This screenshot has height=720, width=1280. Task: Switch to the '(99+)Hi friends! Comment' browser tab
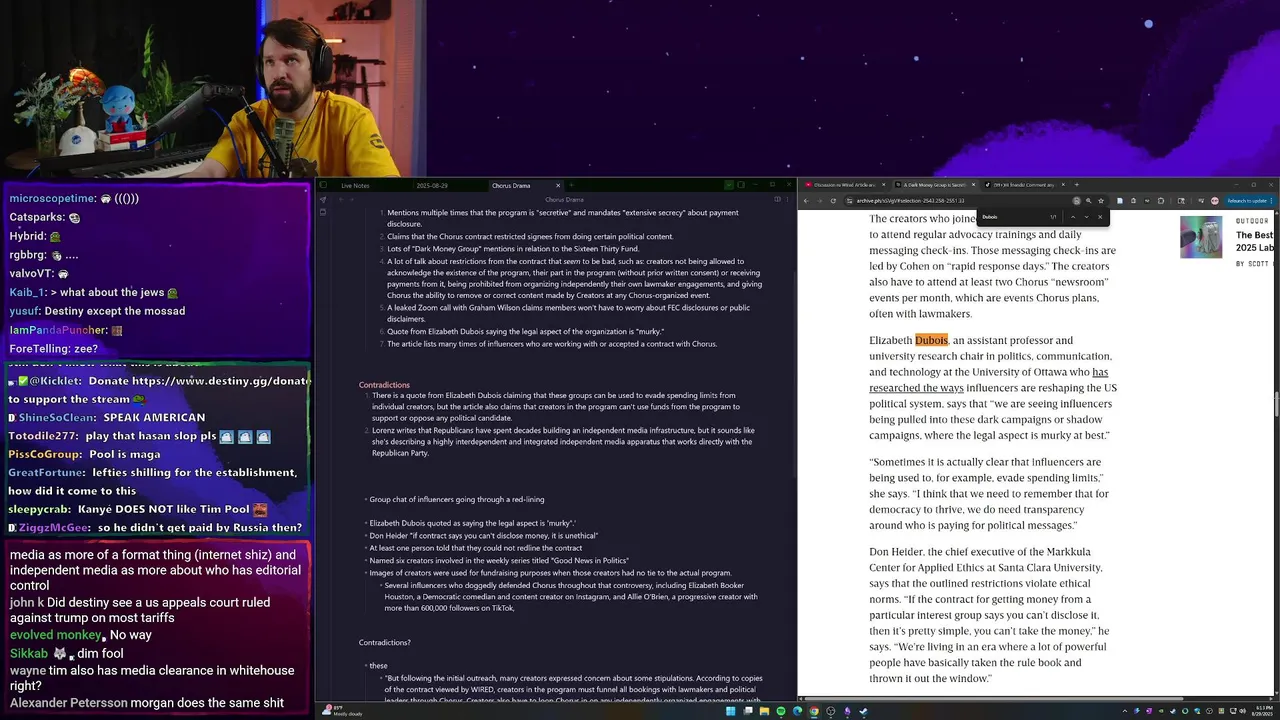(x=1024, y=185)
